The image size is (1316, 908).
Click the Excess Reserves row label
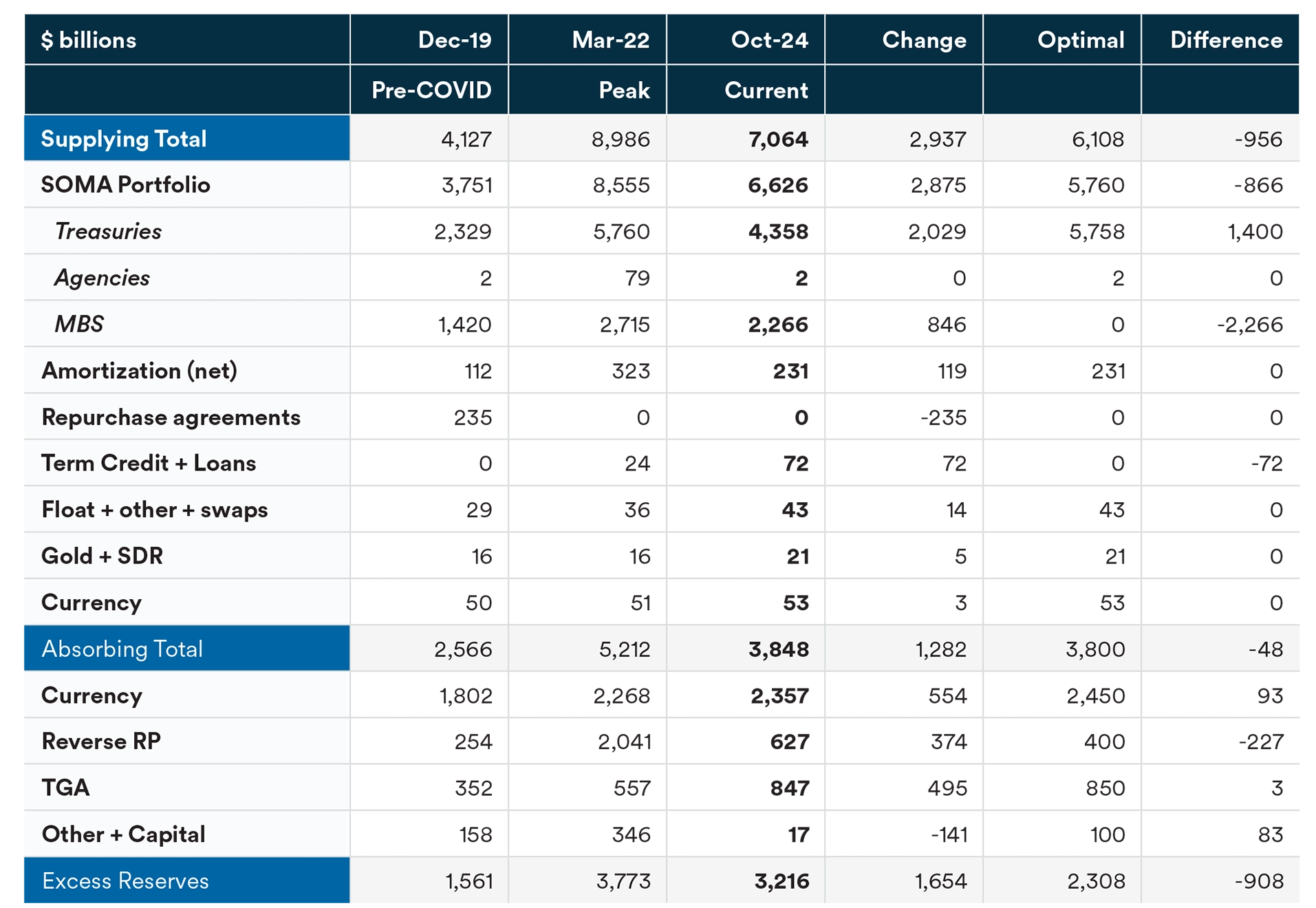click(125, 880)
